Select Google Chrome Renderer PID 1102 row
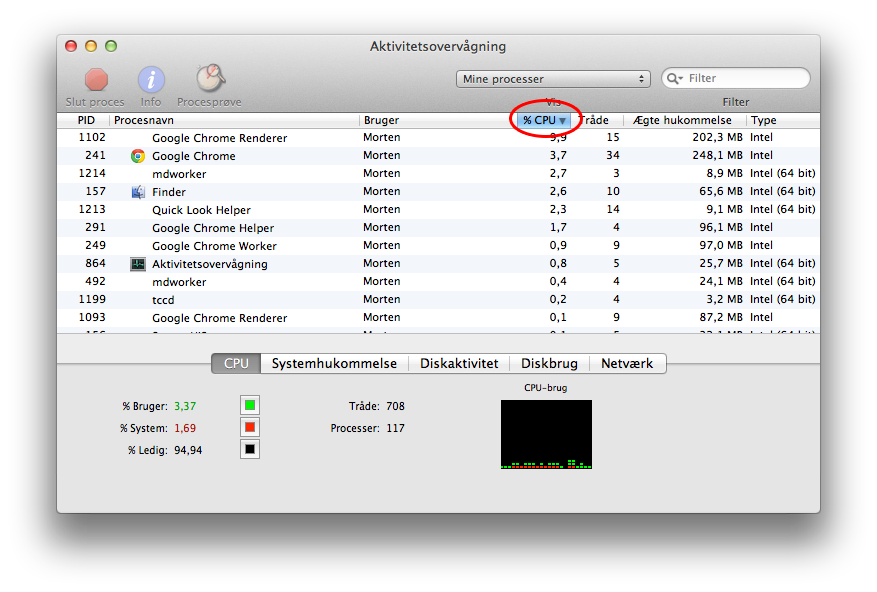Screen dimensions: 877x592 point(438,138)
